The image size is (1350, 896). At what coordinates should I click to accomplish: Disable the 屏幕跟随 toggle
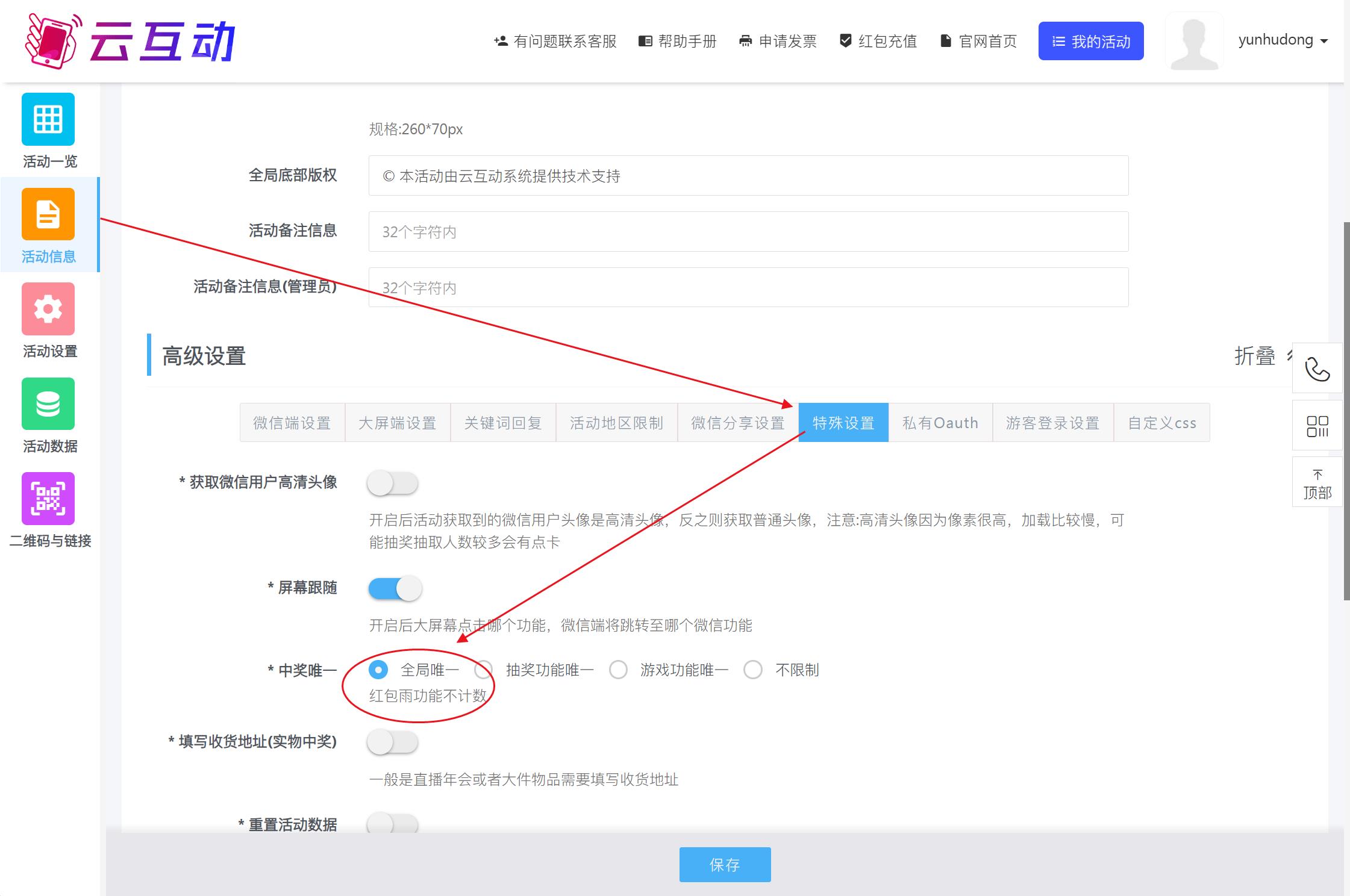[395, 588]
